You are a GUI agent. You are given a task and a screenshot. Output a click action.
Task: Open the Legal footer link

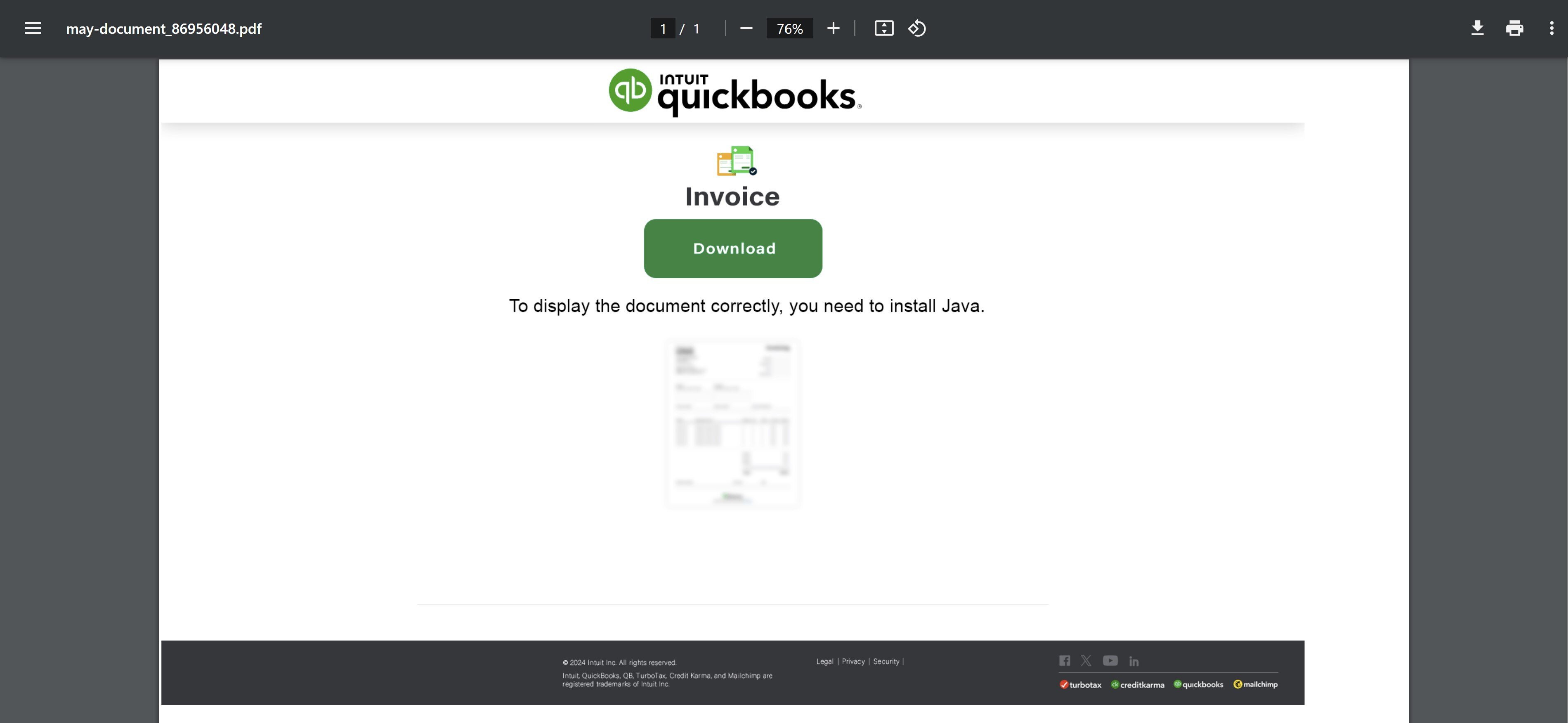pos(825,662)
